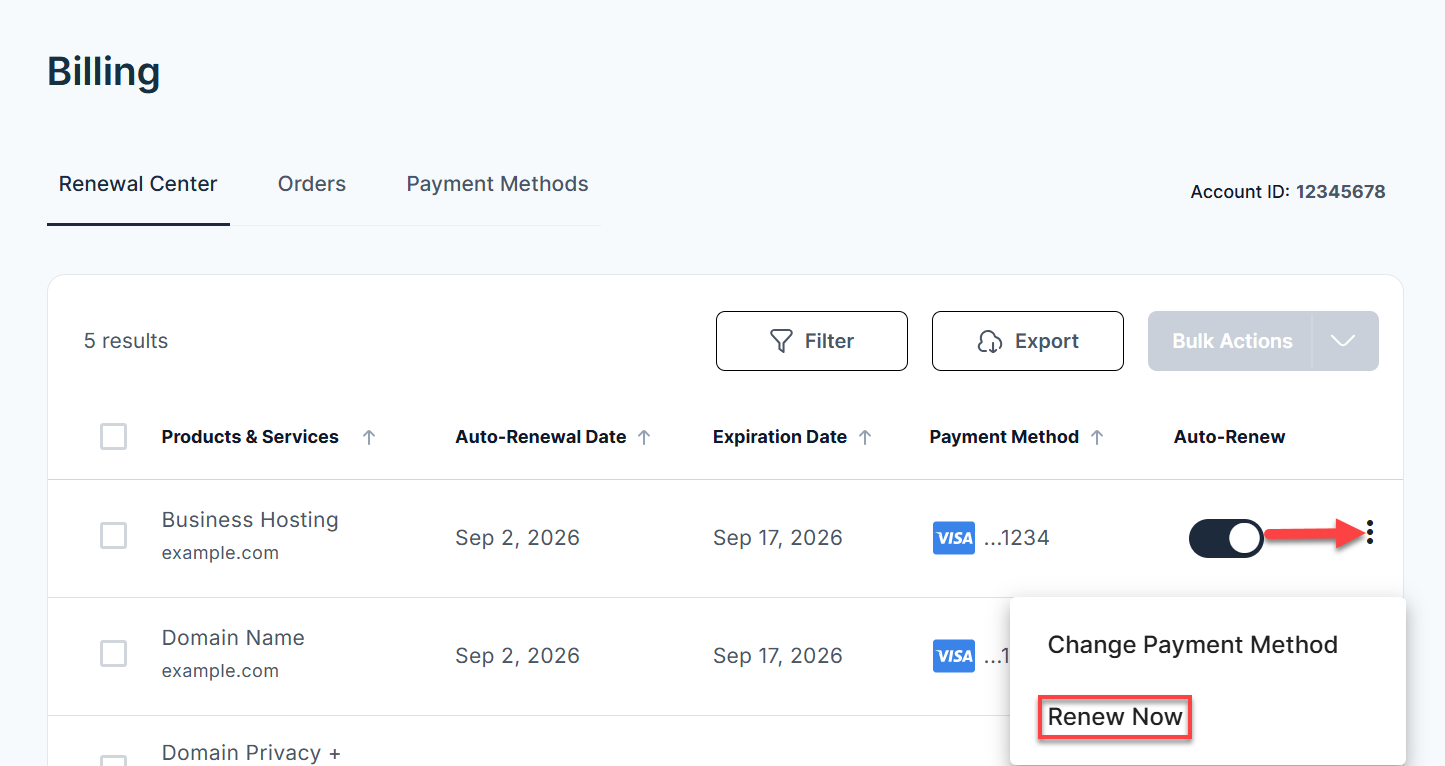Choose Change Payment Method from the menu
The image size is (1445, 766).
point(1192,645)
